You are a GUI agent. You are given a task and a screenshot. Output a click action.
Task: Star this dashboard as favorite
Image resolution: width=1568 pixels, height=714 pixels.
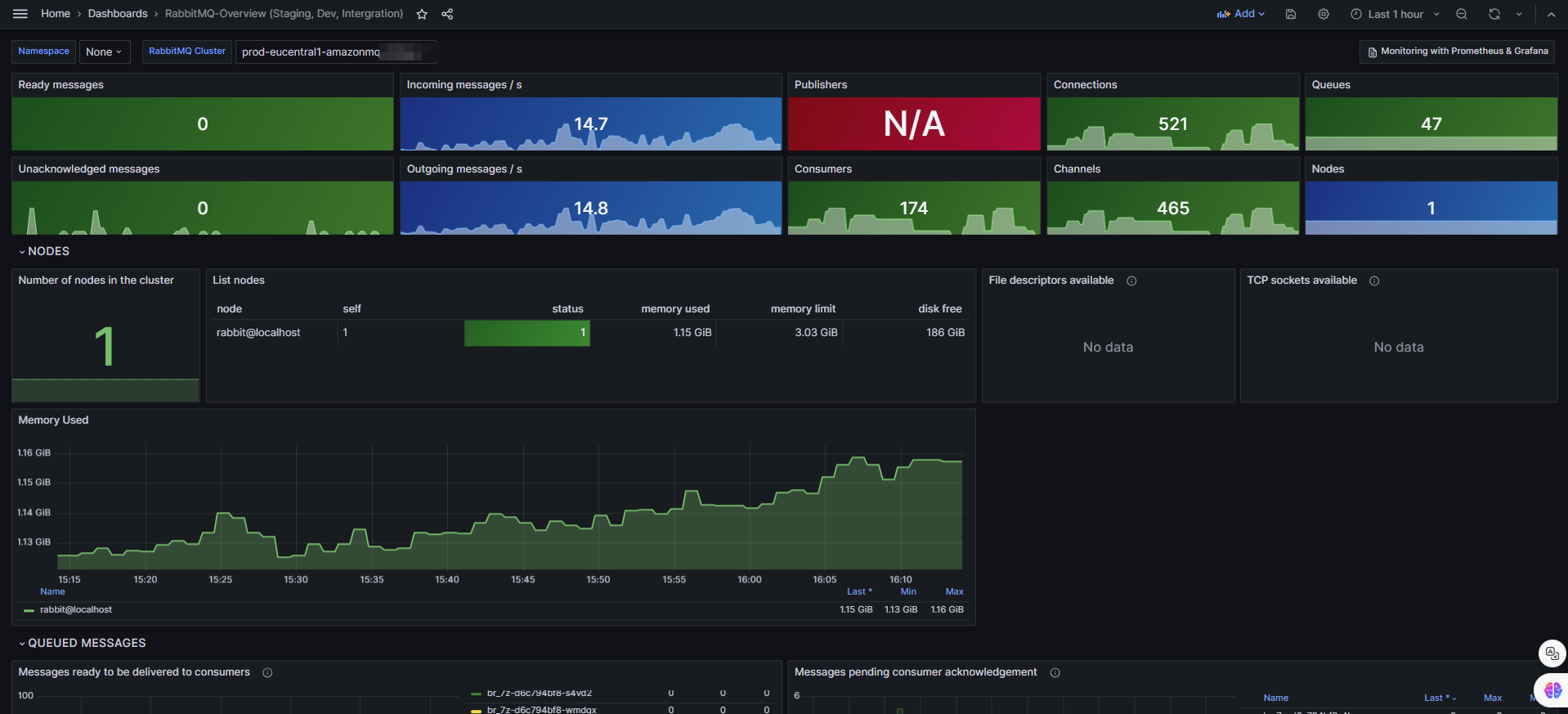pos(422,14)
